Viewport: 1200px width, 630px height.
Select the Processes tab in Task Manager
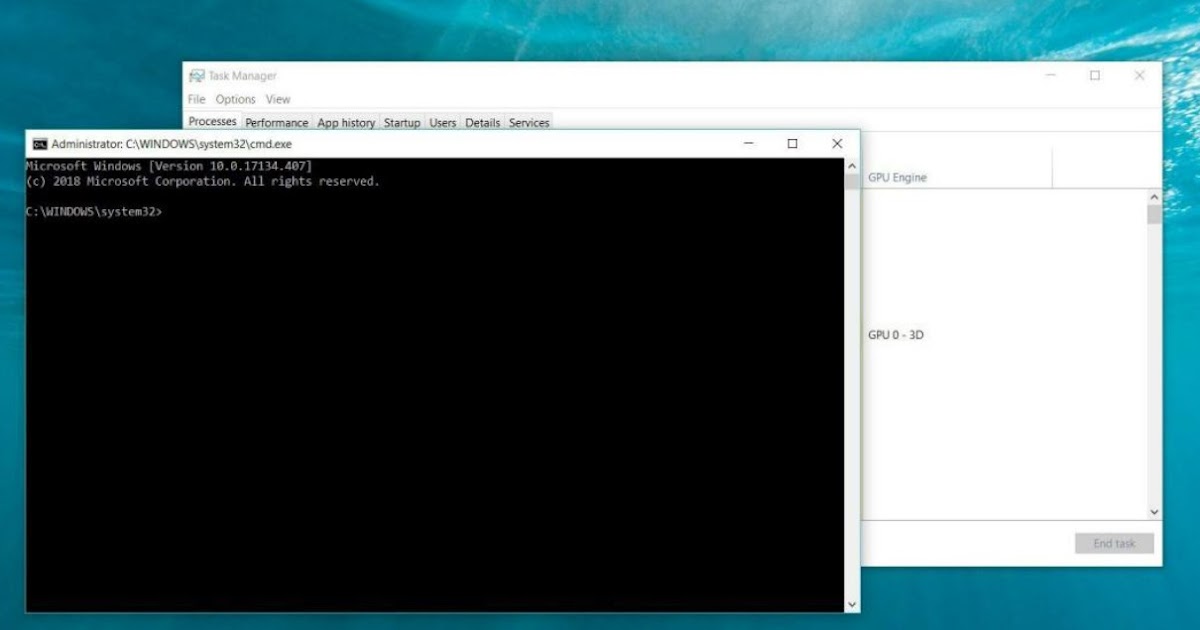(x=213, y=121)
